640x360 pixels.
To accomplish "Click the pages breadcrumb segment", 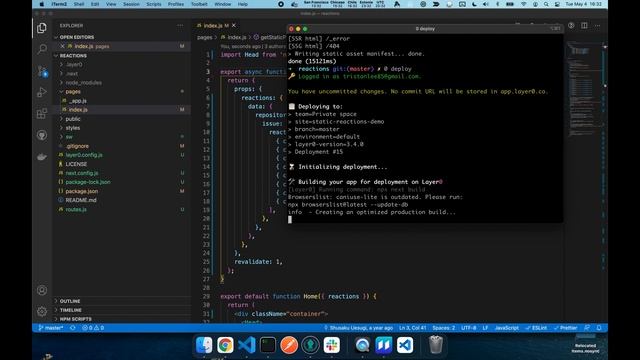I will (x=204, y=37).
